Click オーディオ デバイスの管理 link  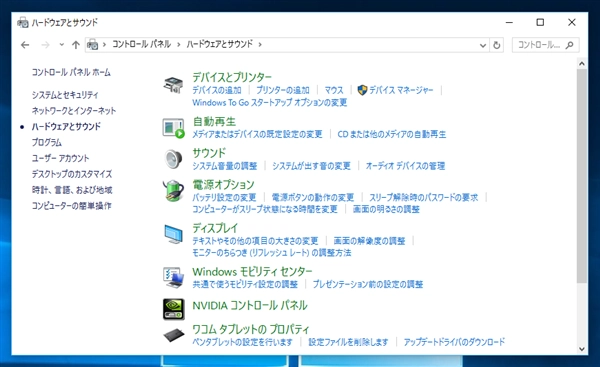pos(405,166)
